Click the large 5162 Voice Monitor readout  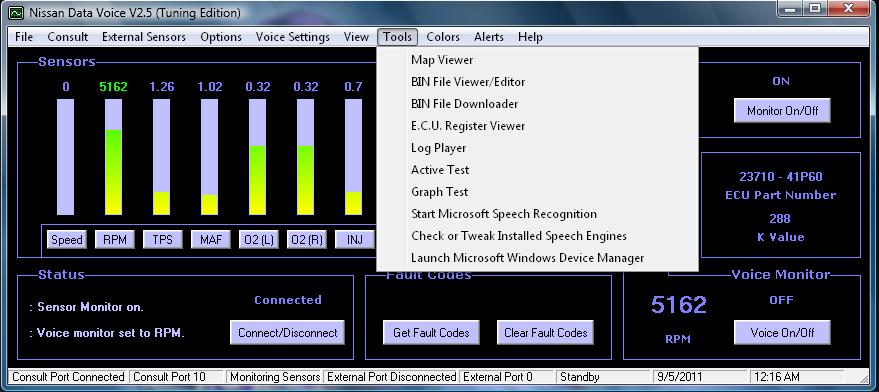(x=678, y=305)
